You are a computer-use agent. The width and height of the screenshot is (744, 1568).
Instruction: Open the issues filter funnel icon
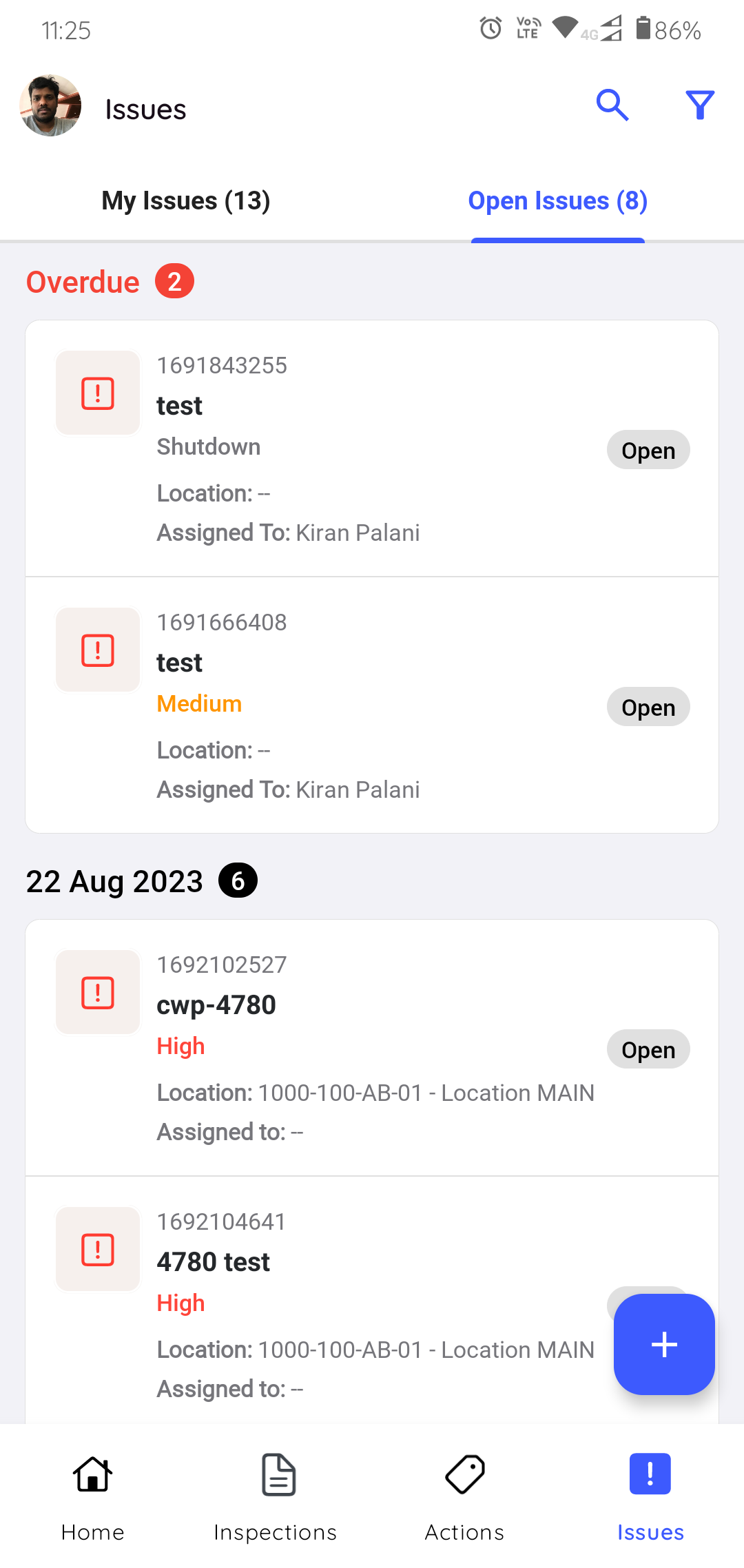pyautogui.click(x=700, y=105)
